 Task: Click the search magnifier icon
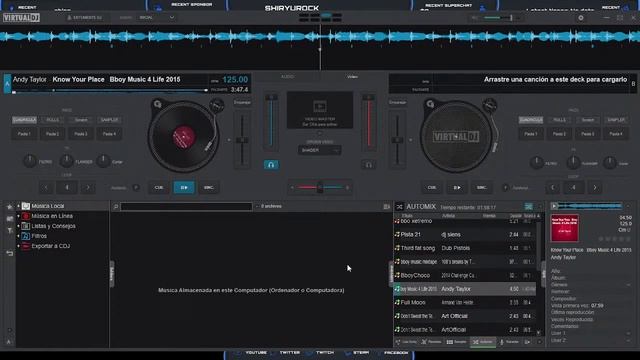click(x=116, y=207)
